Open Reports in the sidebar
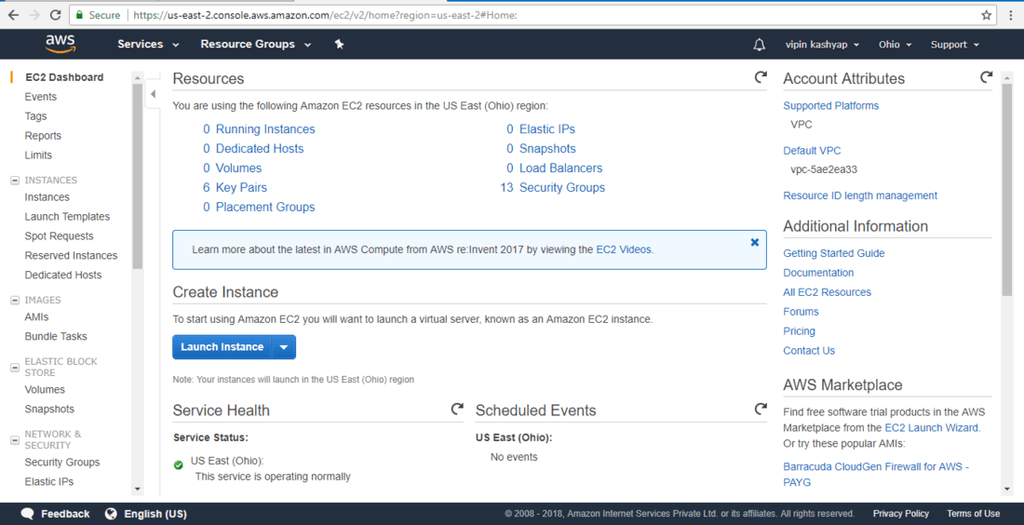 [43, 136]
